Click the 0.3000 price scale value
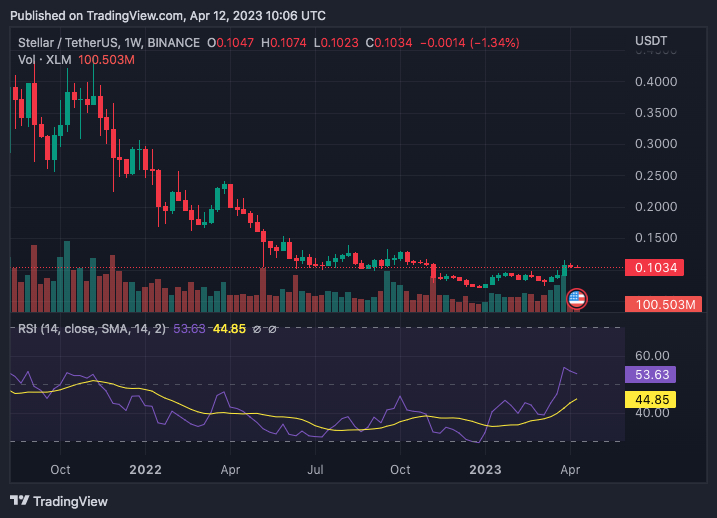The image size is (717, 518). (656, 144)
